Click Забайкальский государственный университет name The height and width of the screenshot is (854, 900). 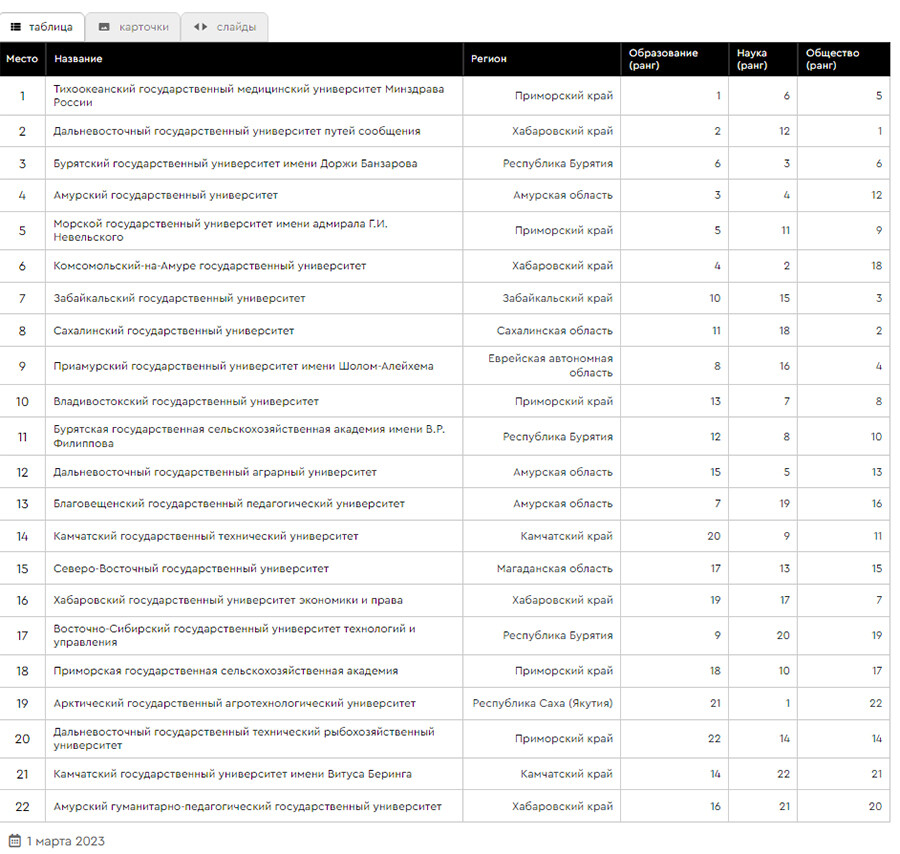(x=179, y=298)
